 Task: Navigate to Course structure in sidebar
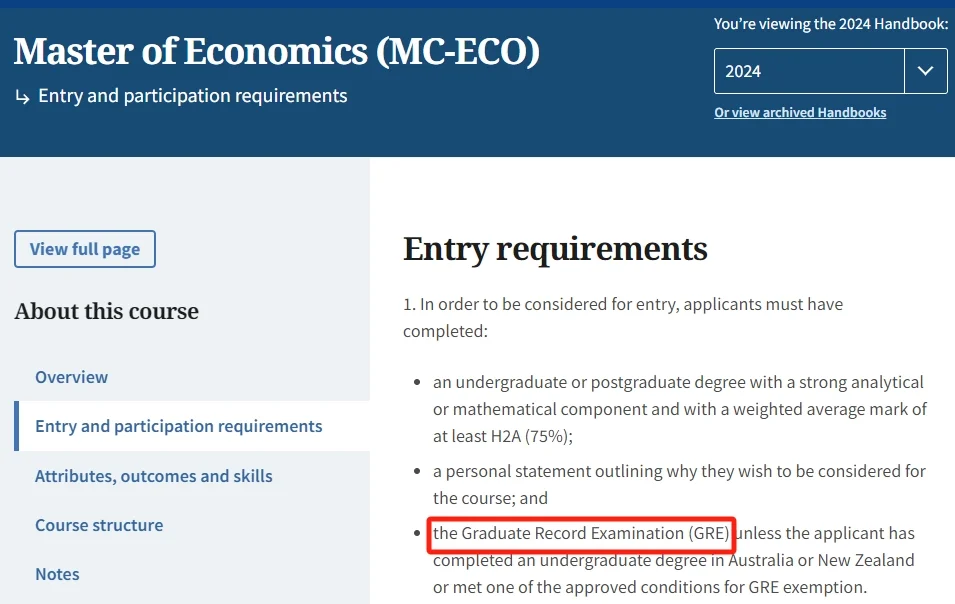99,525
